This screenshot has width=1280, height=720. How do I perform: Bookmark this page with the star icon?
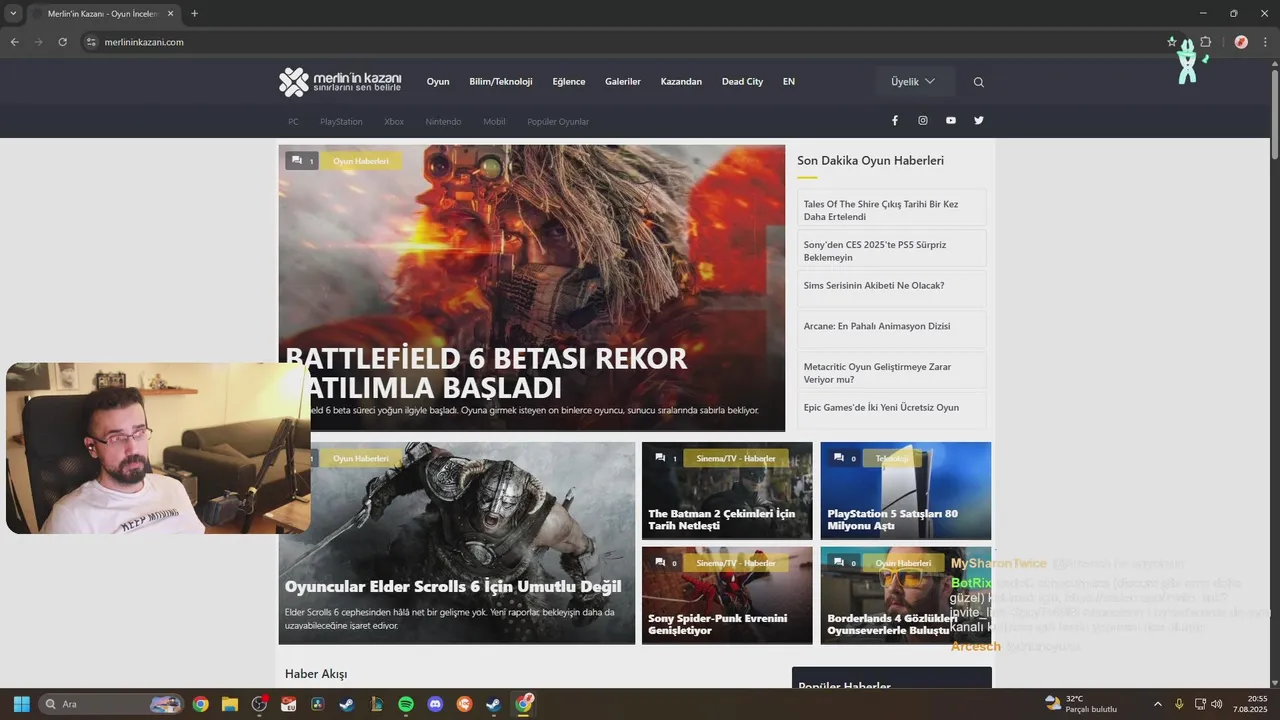(x=1172, y=42)
